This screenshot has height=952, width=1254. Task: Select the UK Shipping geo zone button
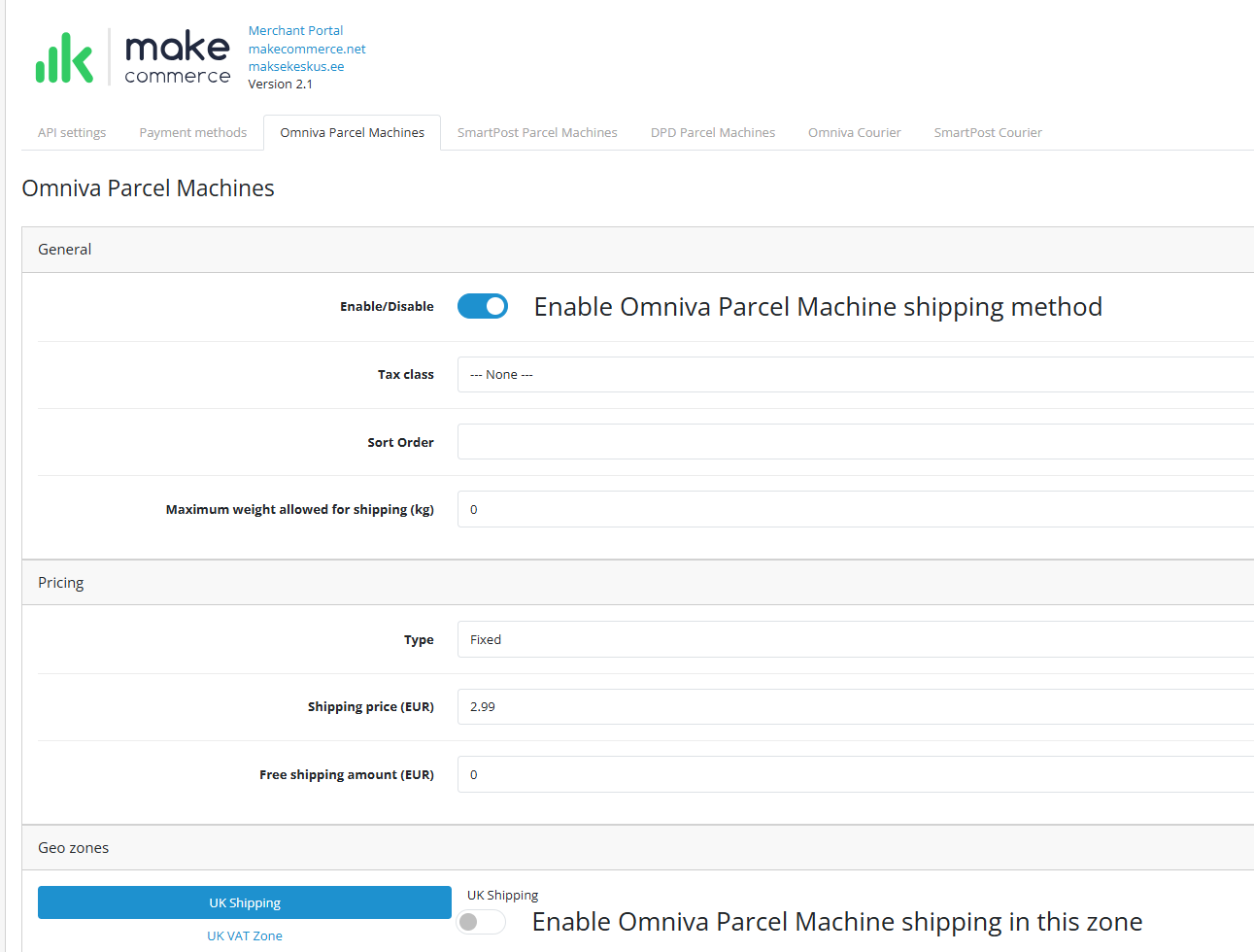coord(245,902)
